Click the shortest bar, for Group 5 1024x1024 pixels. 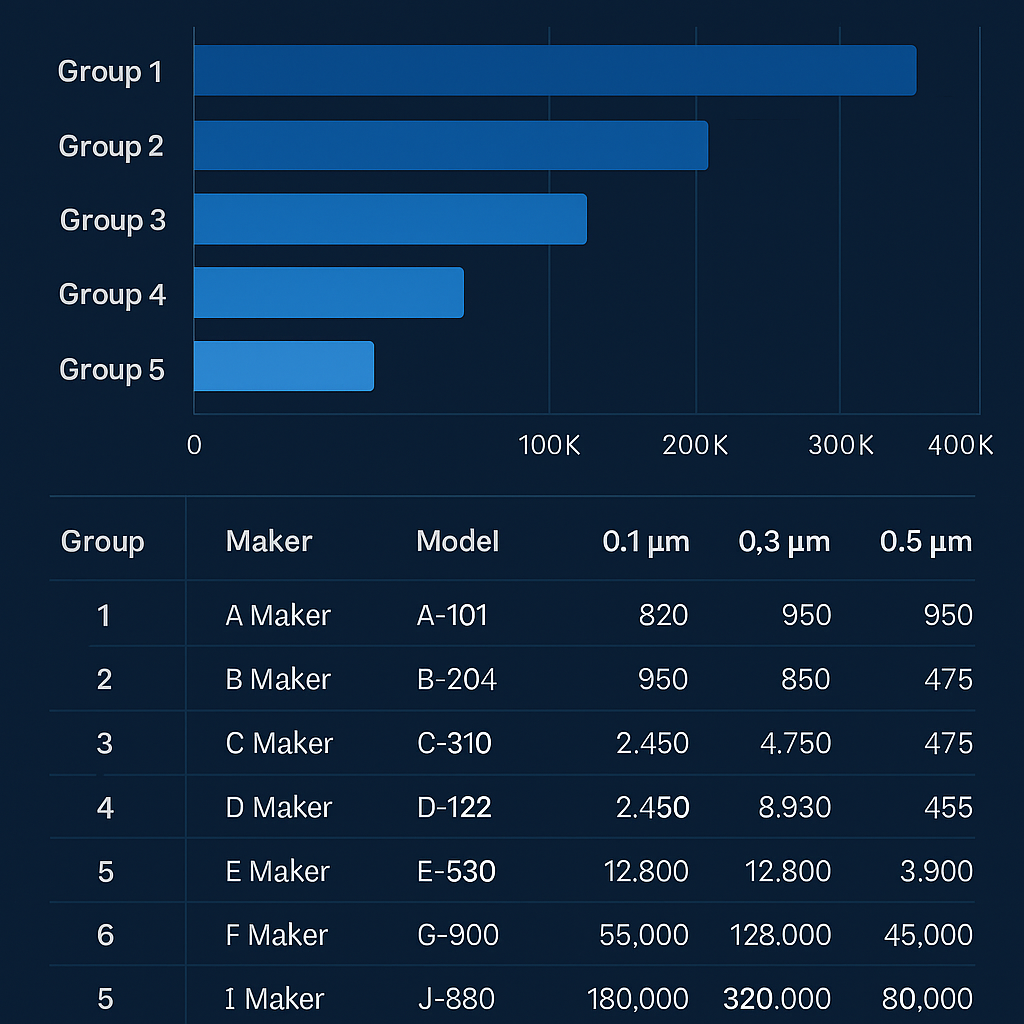click(x=283, y=366)
